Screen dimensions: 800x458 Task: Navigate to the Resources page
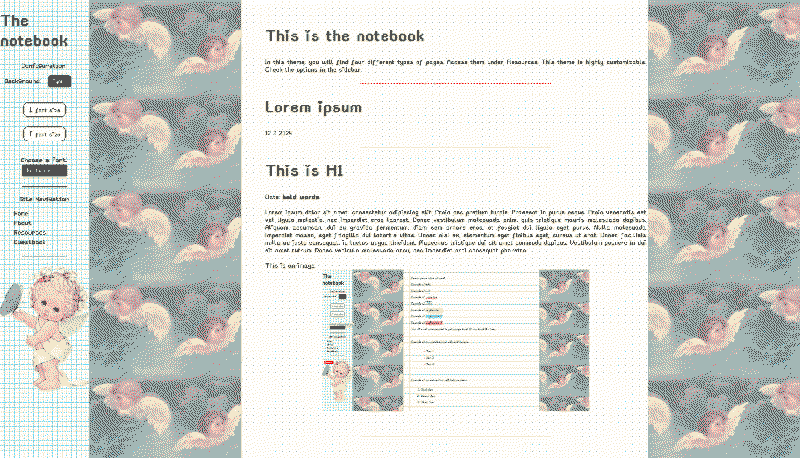pyautogui.click(x=29, y=232)
